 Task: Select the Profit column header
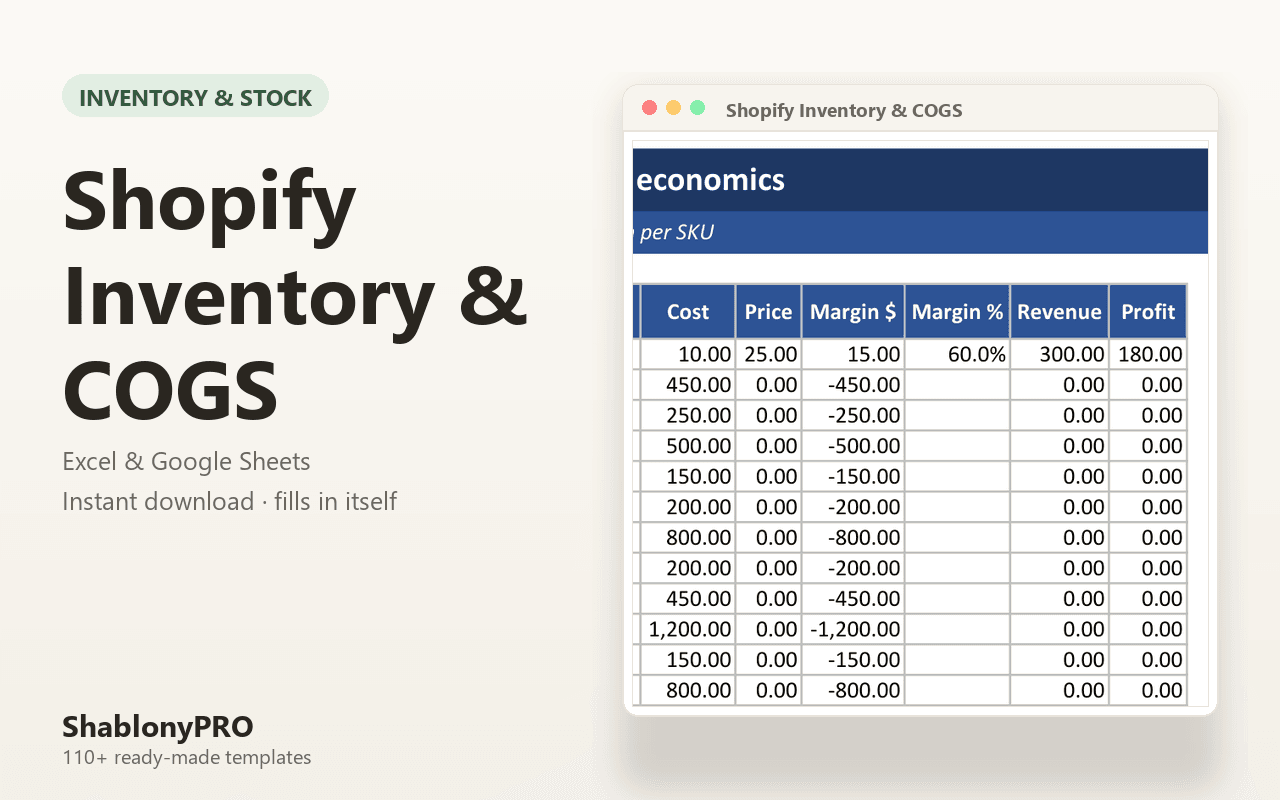(1148, 312)
